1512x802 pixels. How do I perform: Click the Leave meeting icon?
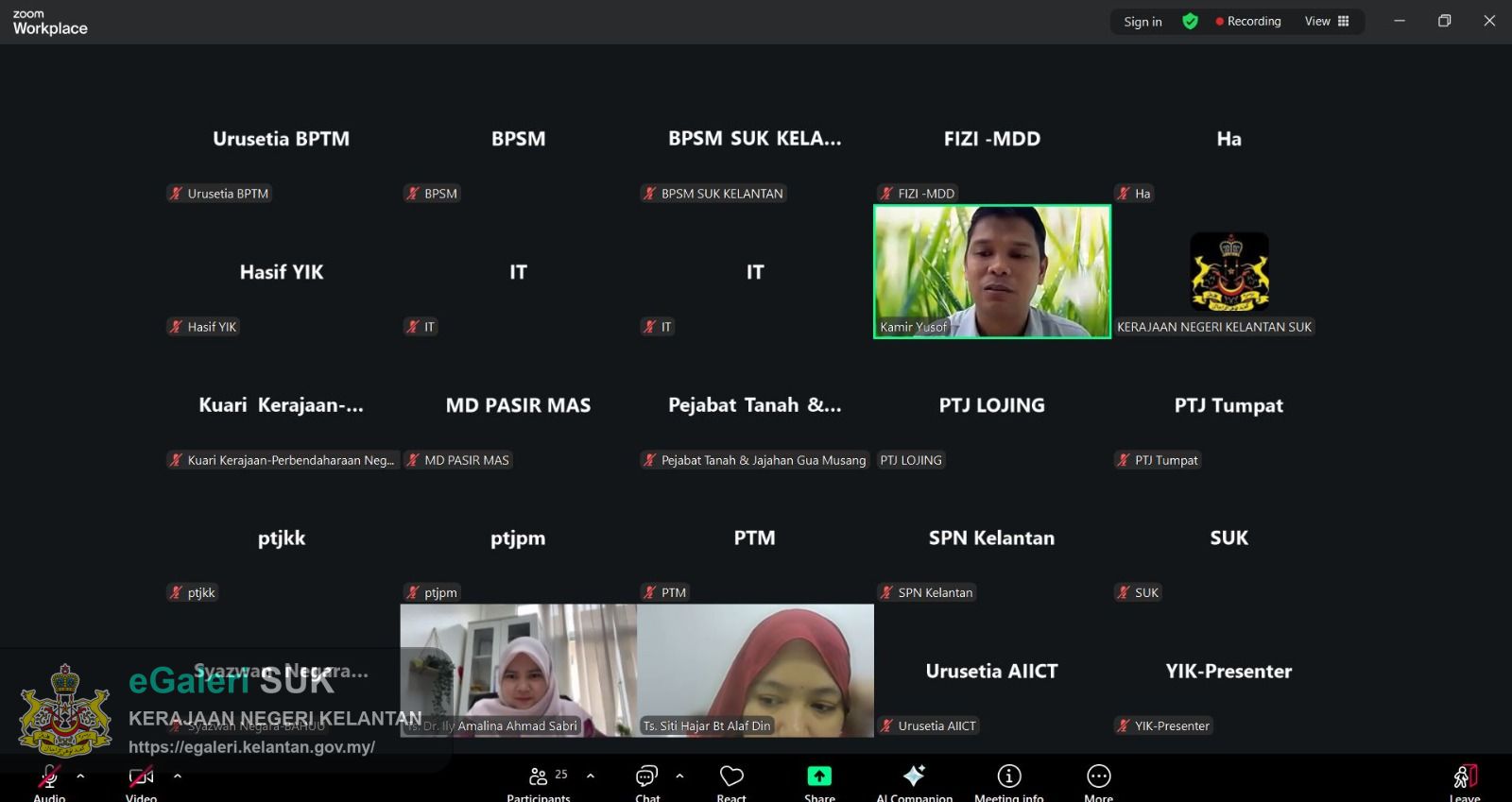tap(1465, 776)
